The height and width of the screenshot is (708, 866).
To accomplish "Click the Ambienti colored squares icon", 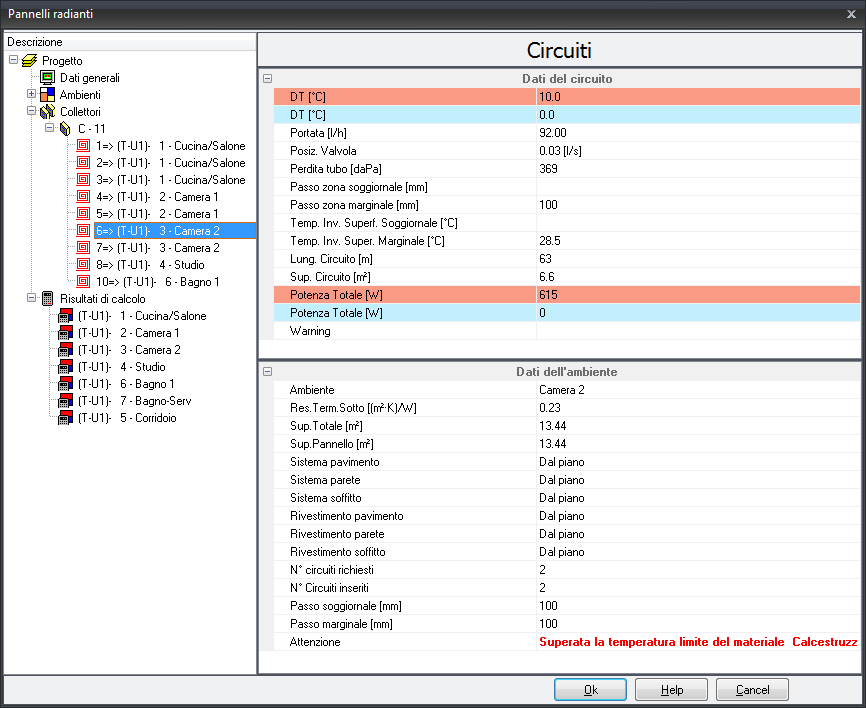I will point(47,95).
